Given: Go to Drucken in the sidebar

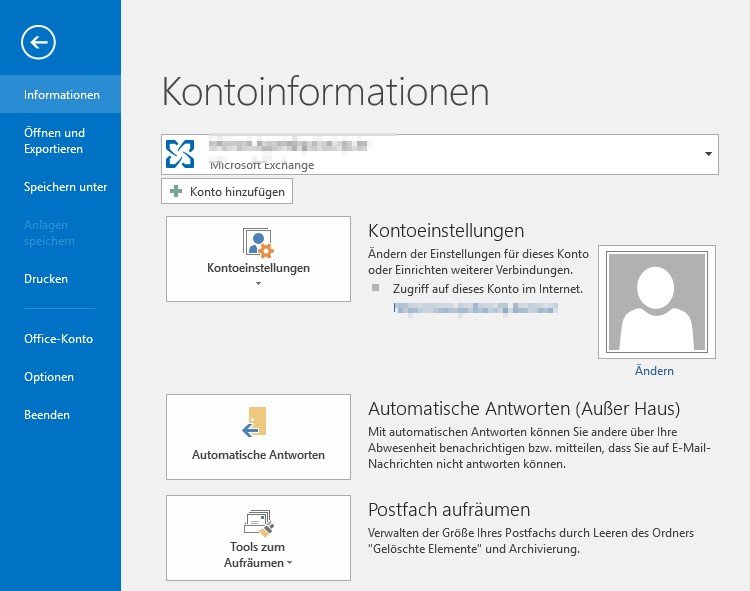Looking at the screenshot, I should click(x=46, y=279).
